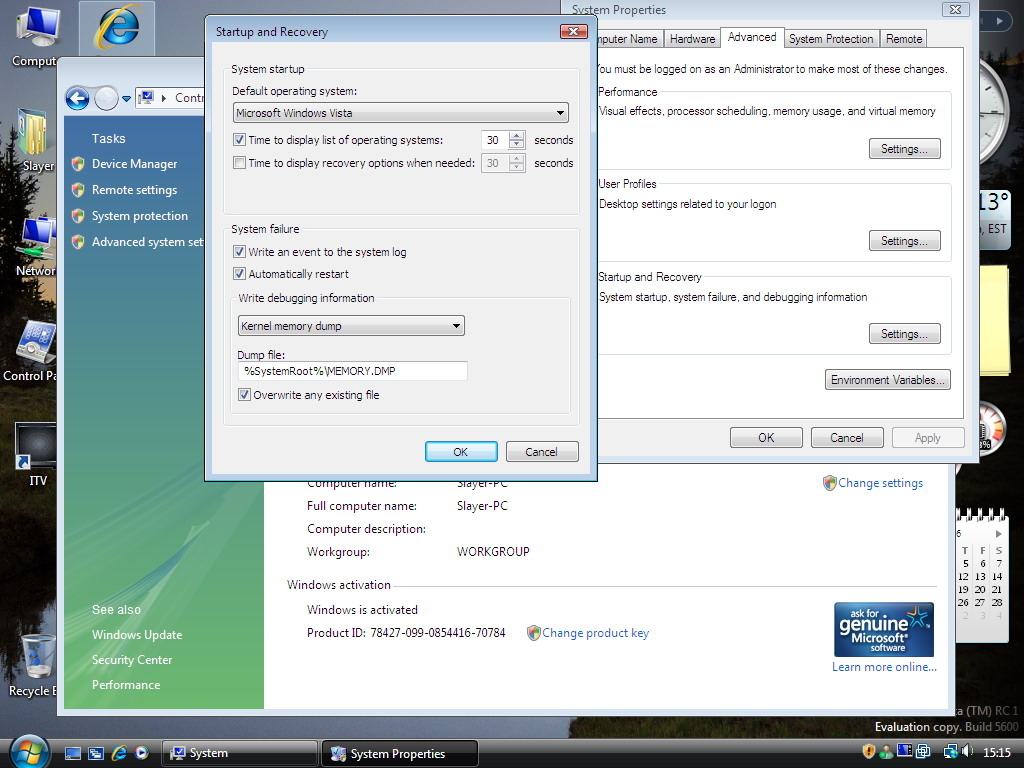The width and height of the screenshot is (1024, 768).
Task: Click the security shield tray icon
Action: [869, 752]
